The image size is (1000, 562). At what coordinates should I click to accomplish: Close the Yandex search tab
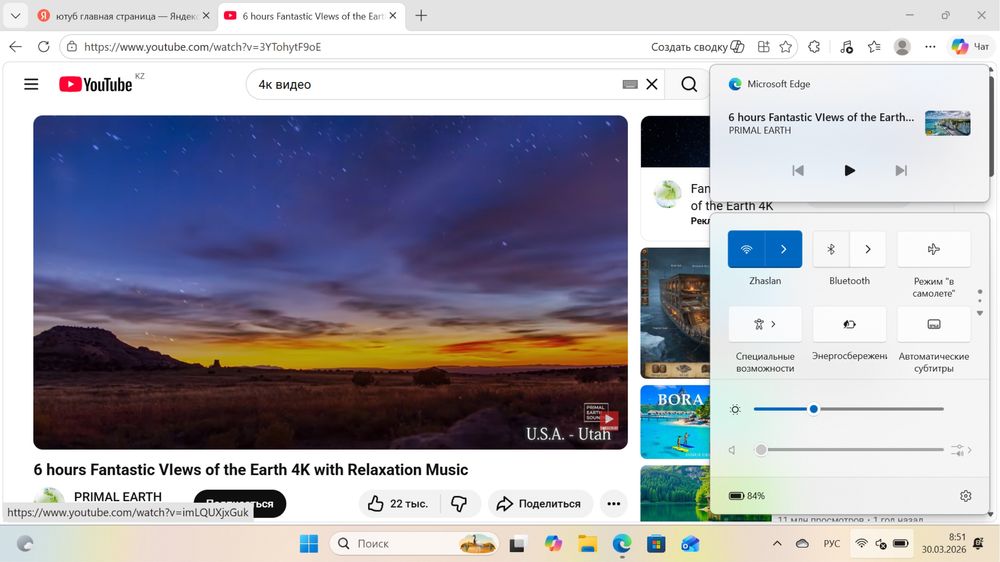point(206,16)
